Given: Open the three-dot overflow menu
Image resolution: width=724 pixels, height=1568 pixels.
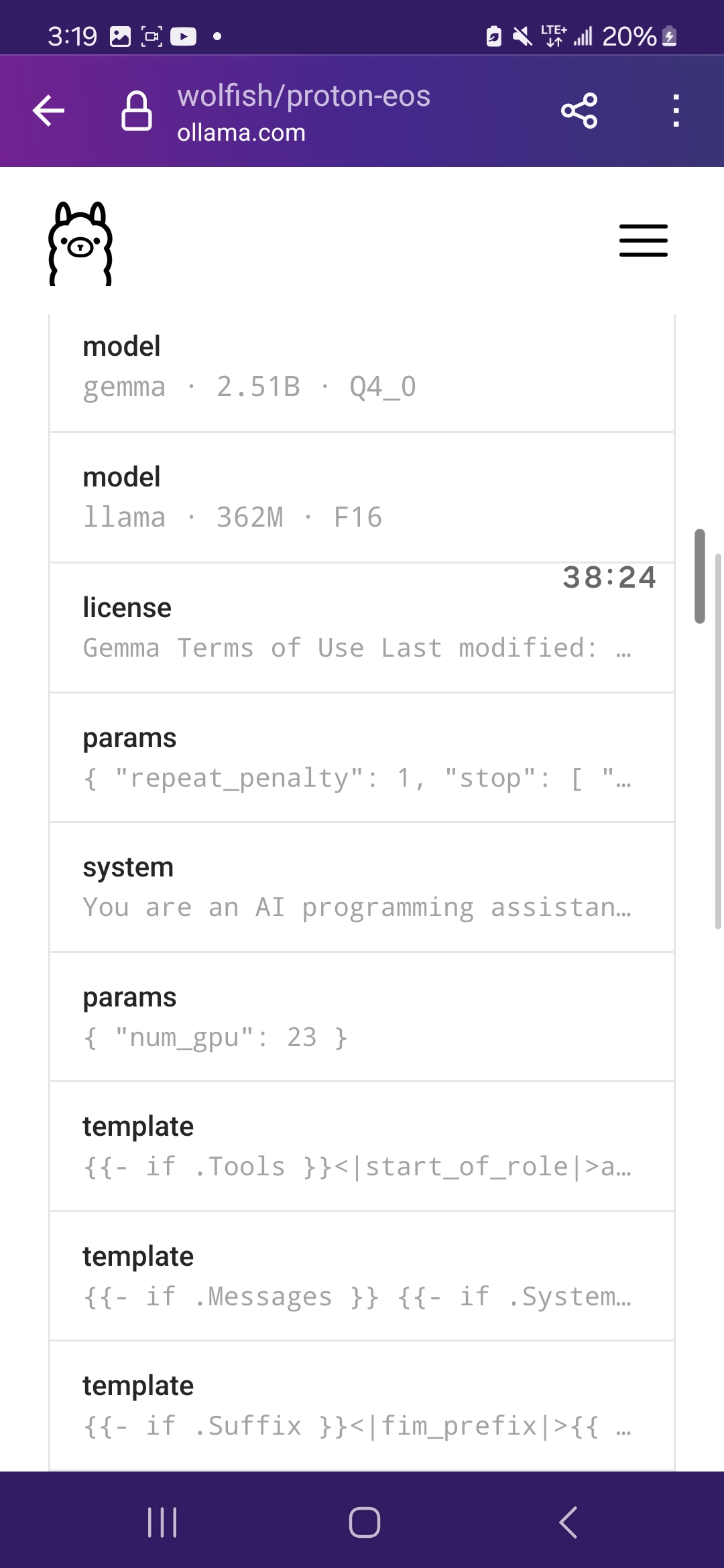Looking at the screenshot, I should tap(676, 111).
